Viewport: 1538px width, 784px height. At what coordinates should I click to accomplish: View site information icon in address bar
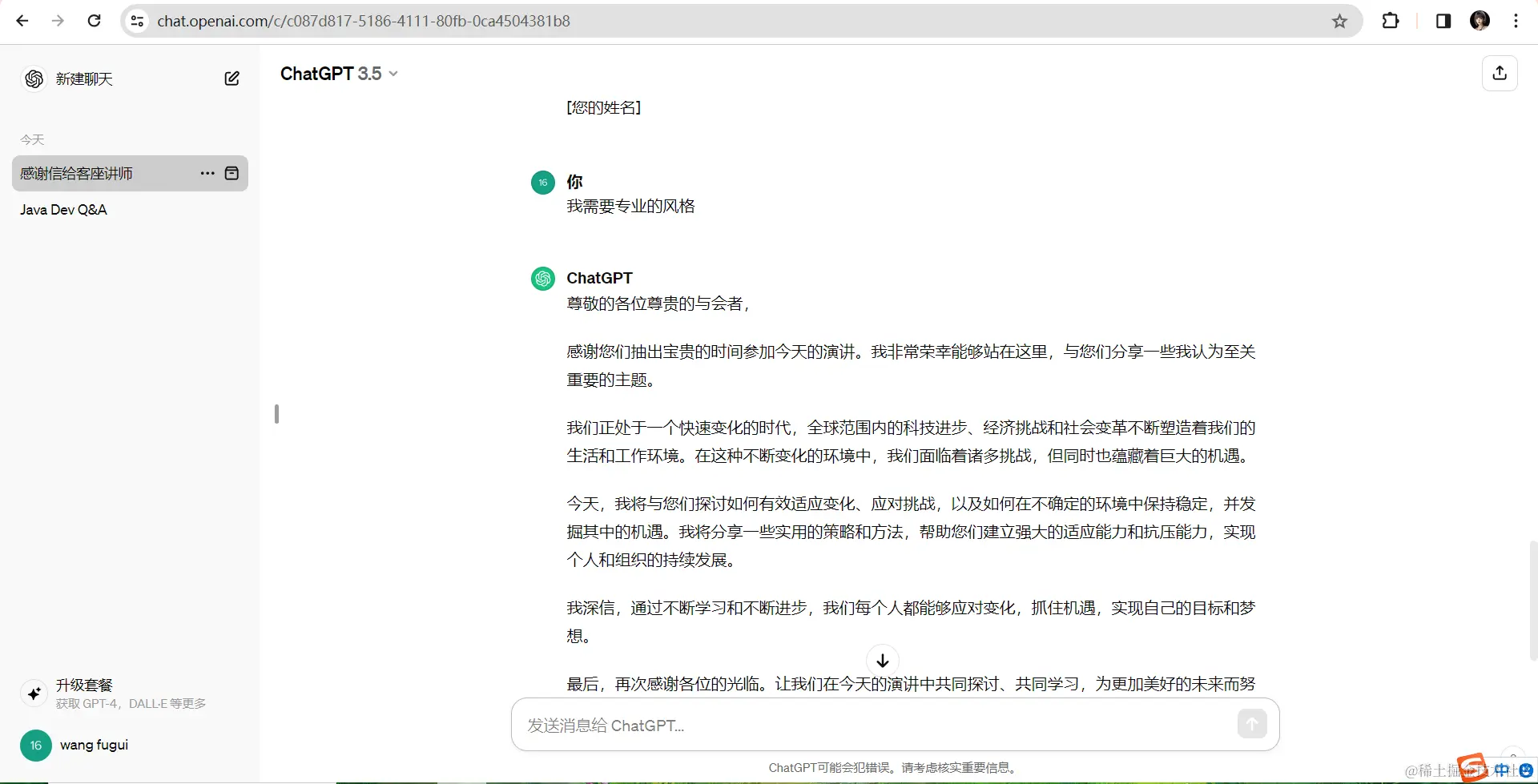coord(138,21)
